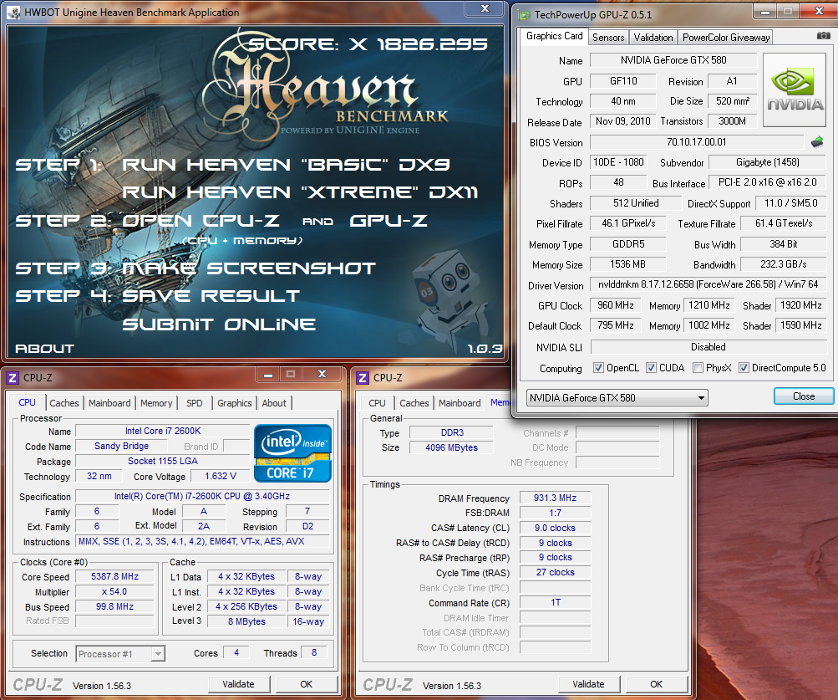This screenshot has width=838, height=700.
Task: Open Caches tab in left CPU-Z
Action: [x=64, y=403]
